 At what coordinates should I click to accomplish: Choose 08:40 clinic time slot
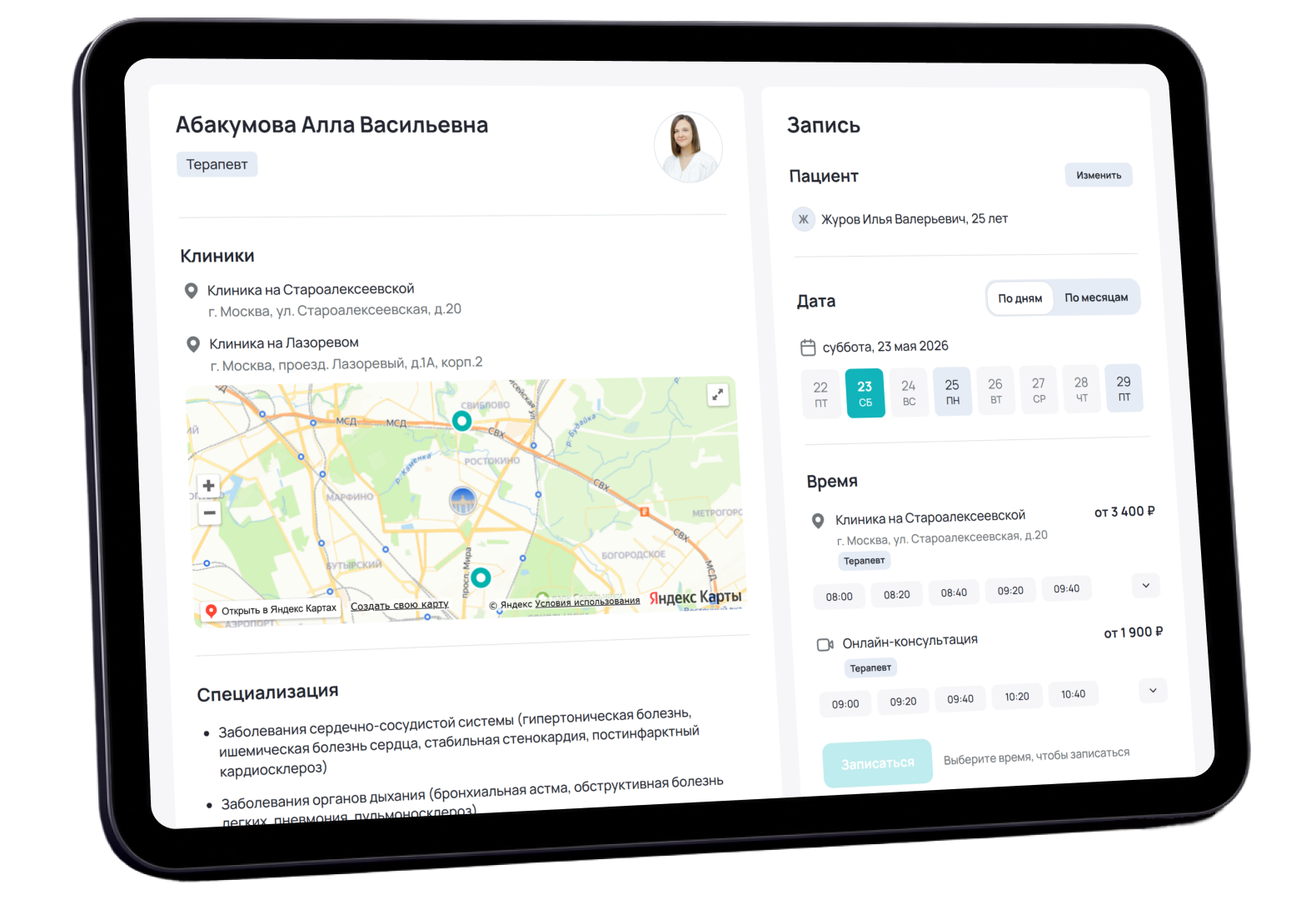[954, 592]
